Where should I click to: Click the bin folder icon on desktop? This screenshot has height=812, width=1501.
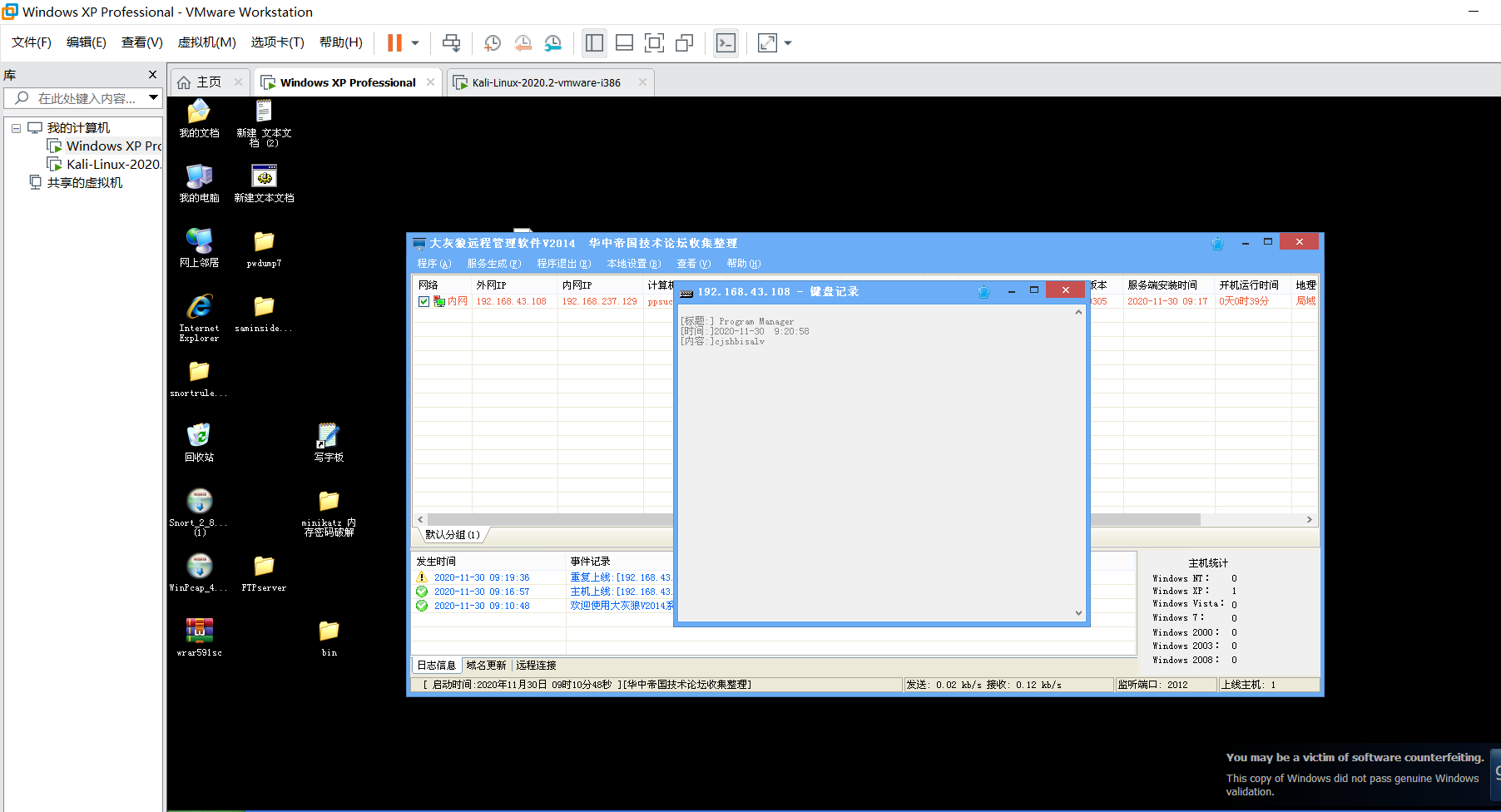coord(329,638)
